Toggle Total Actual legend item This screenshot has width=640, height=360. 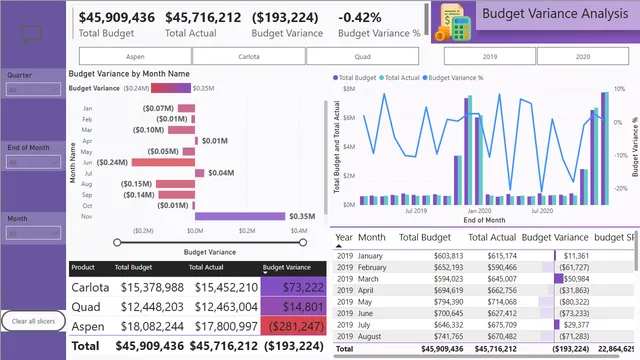coord(399,78)
